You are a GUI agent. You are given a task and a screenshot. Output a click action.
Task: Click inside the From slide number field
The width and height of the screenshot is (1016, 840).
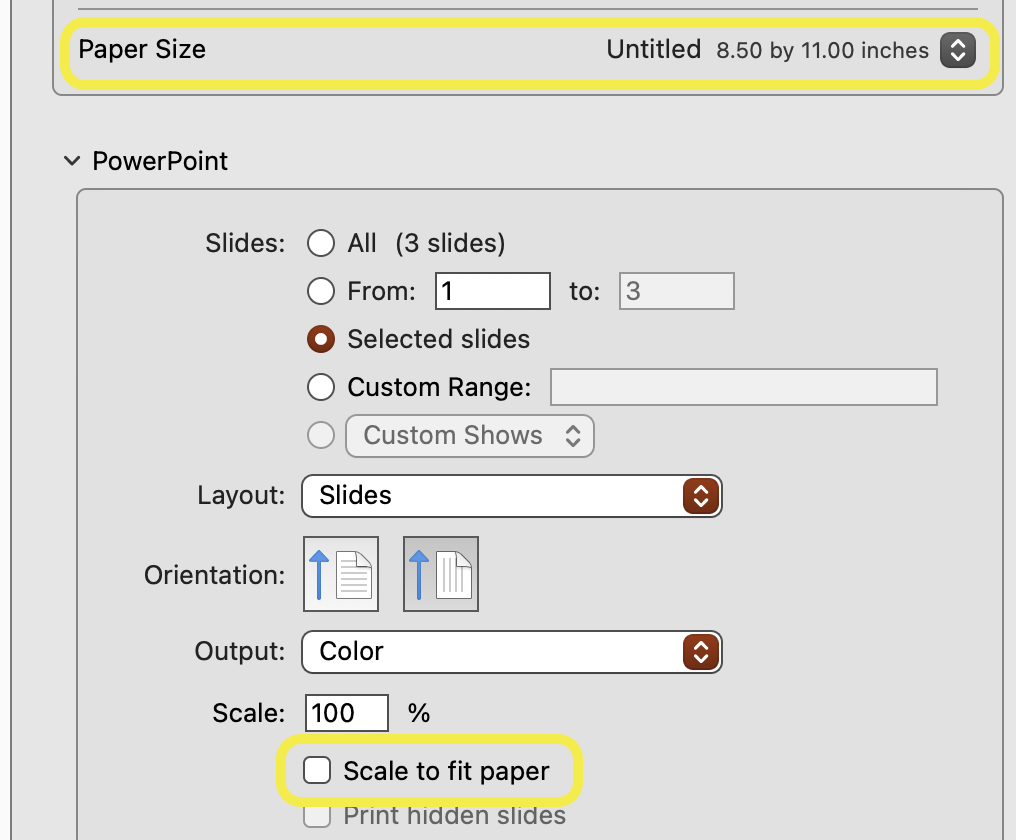pos(492,291)
